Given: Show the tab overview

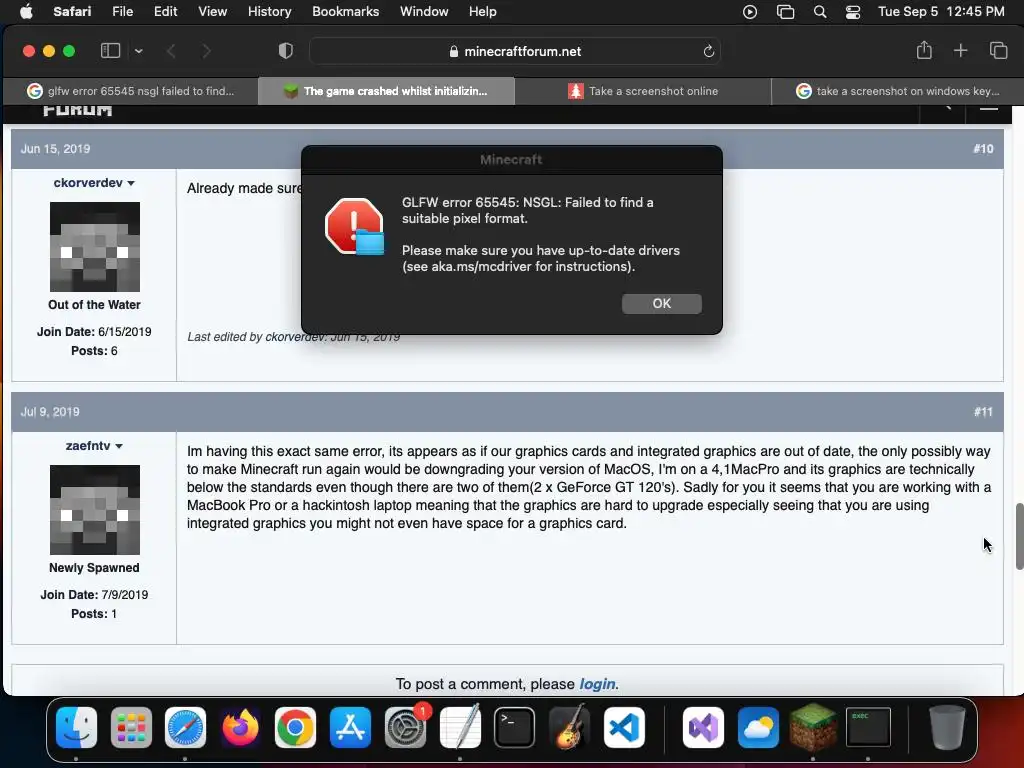Looking at the screenshot, I should 998,51.
